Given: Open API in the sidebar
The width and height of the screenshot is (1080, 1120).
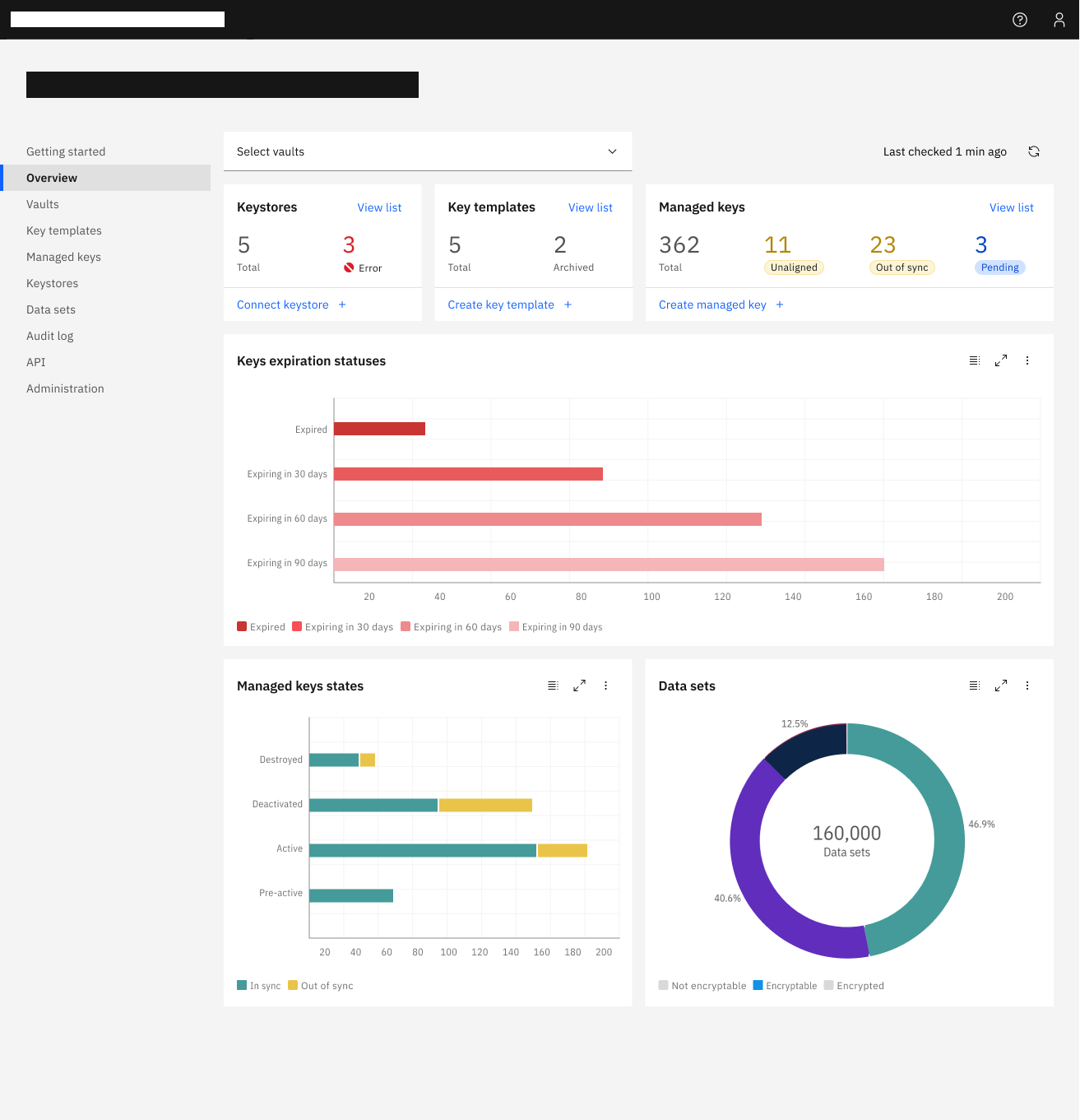Looking at the screenshot, I should pyautogui.click(x=36, y=362).
